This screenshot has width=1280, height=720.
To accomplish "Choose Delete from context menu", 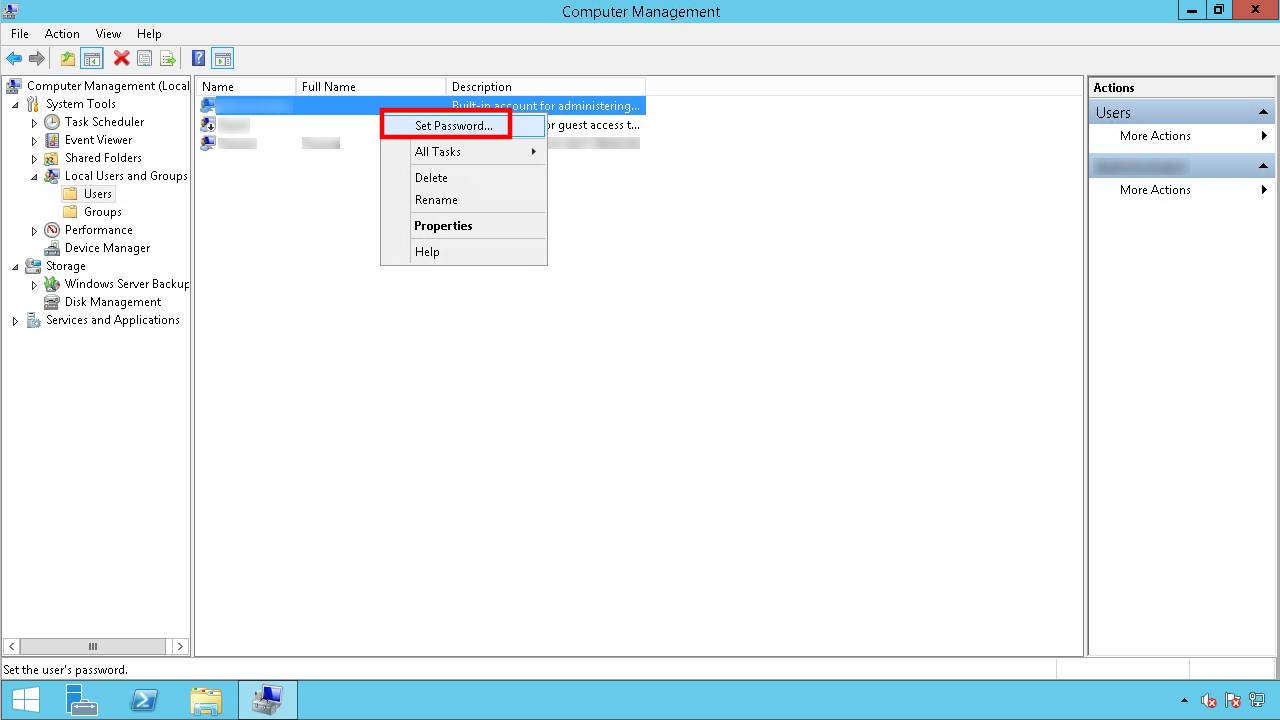I will coord(464,178).
